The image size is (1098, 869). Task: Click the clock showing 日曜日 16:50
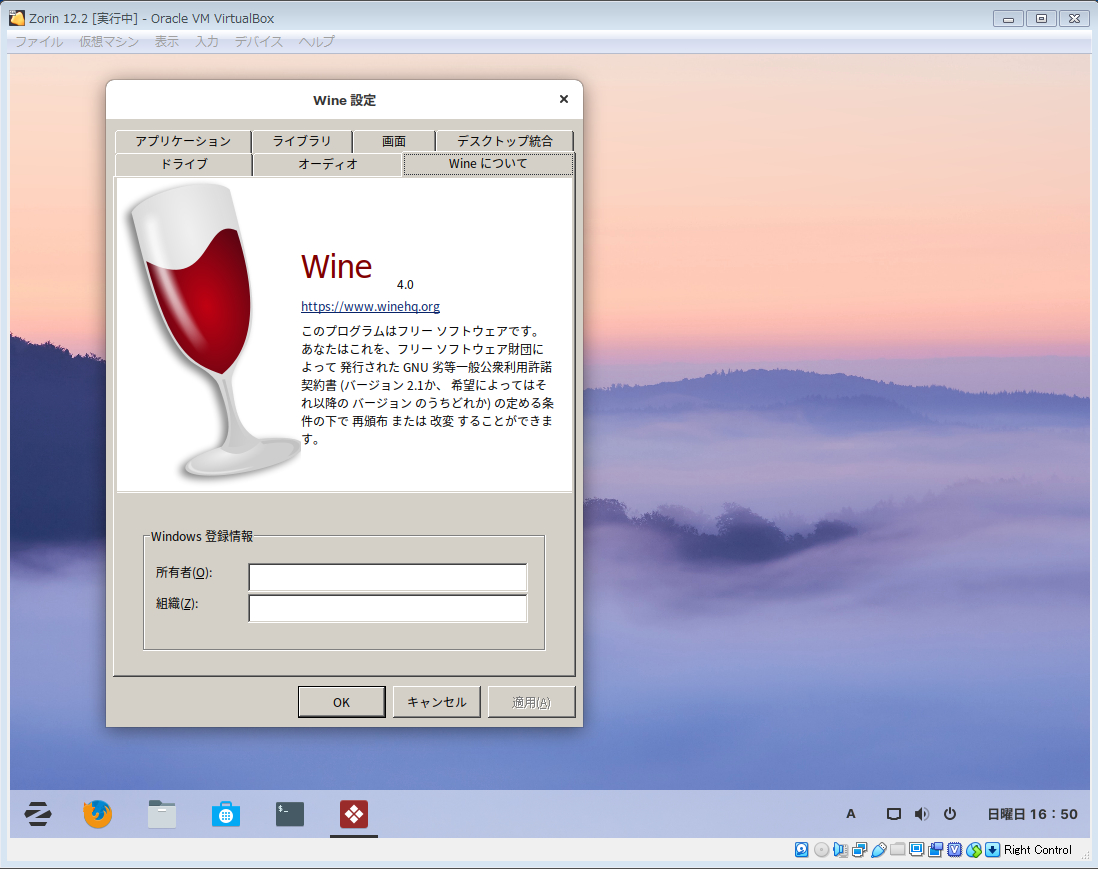pos(1032,814)
